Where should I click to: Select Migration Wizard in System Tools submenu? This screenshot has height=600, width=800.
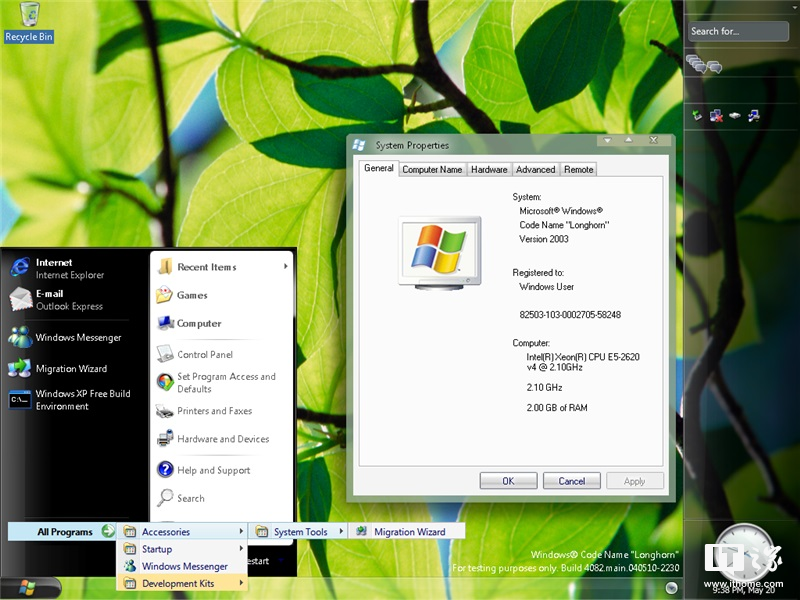click(x=407, y=532)
